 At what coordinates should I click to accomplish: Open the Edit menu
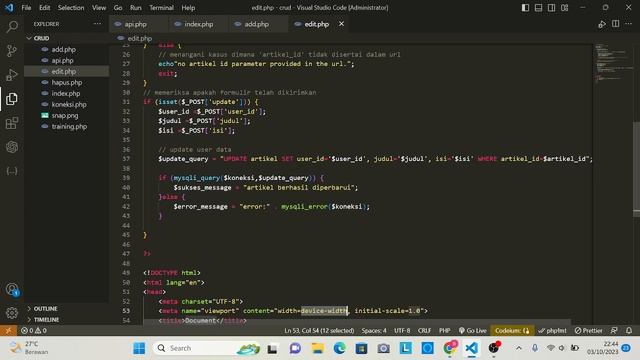[x=44, y=8]
